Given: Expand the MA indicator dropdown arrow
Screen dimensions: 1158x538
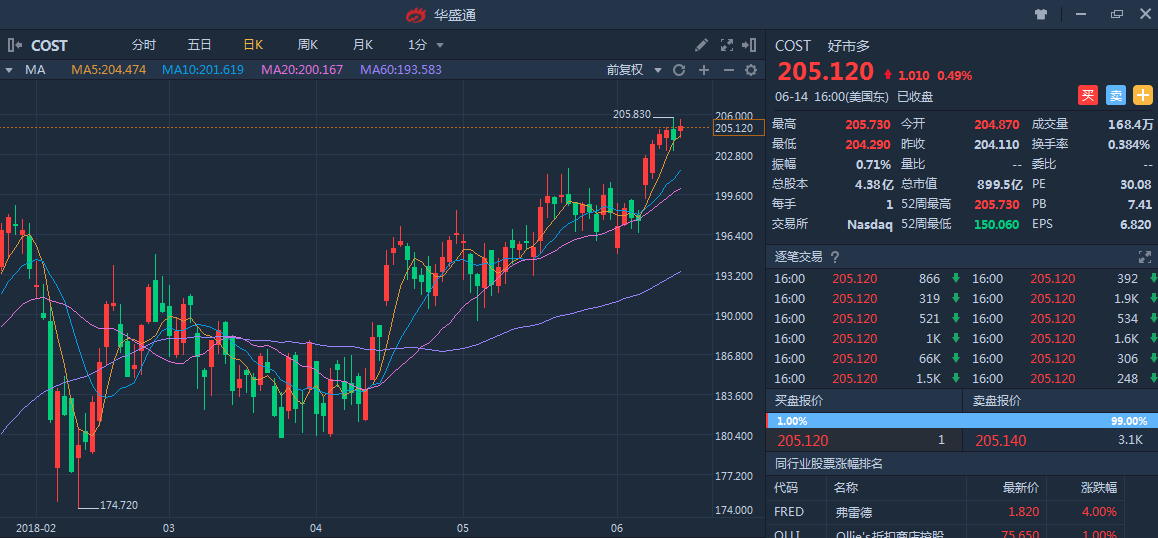Looking at the screenshot, I should pos(9,70).
